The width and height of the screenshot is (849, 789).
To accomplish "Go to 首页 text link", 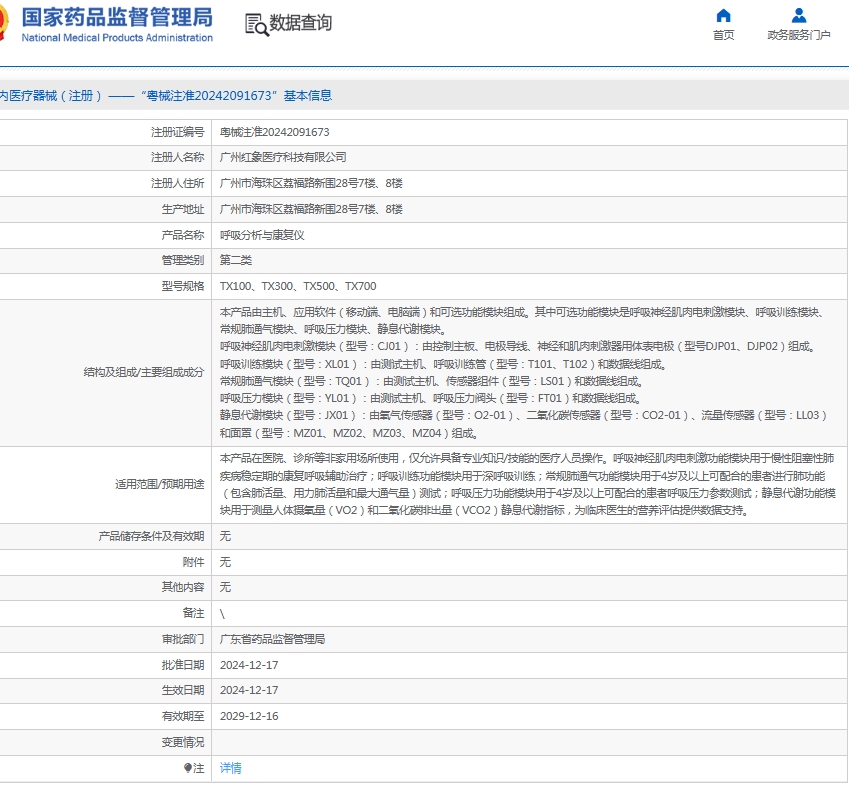I will (x=723, y=35).
